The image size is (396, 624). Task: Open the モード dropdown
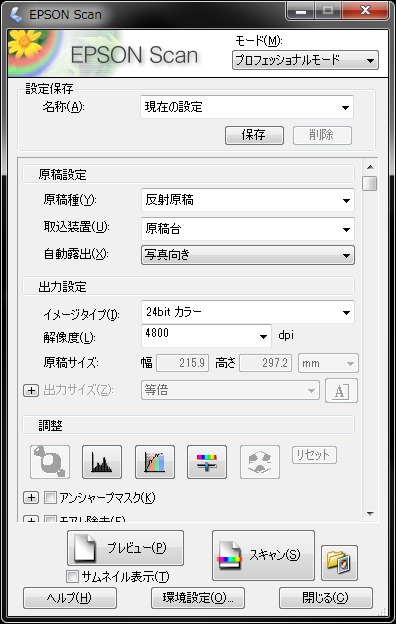pos(305,60)
